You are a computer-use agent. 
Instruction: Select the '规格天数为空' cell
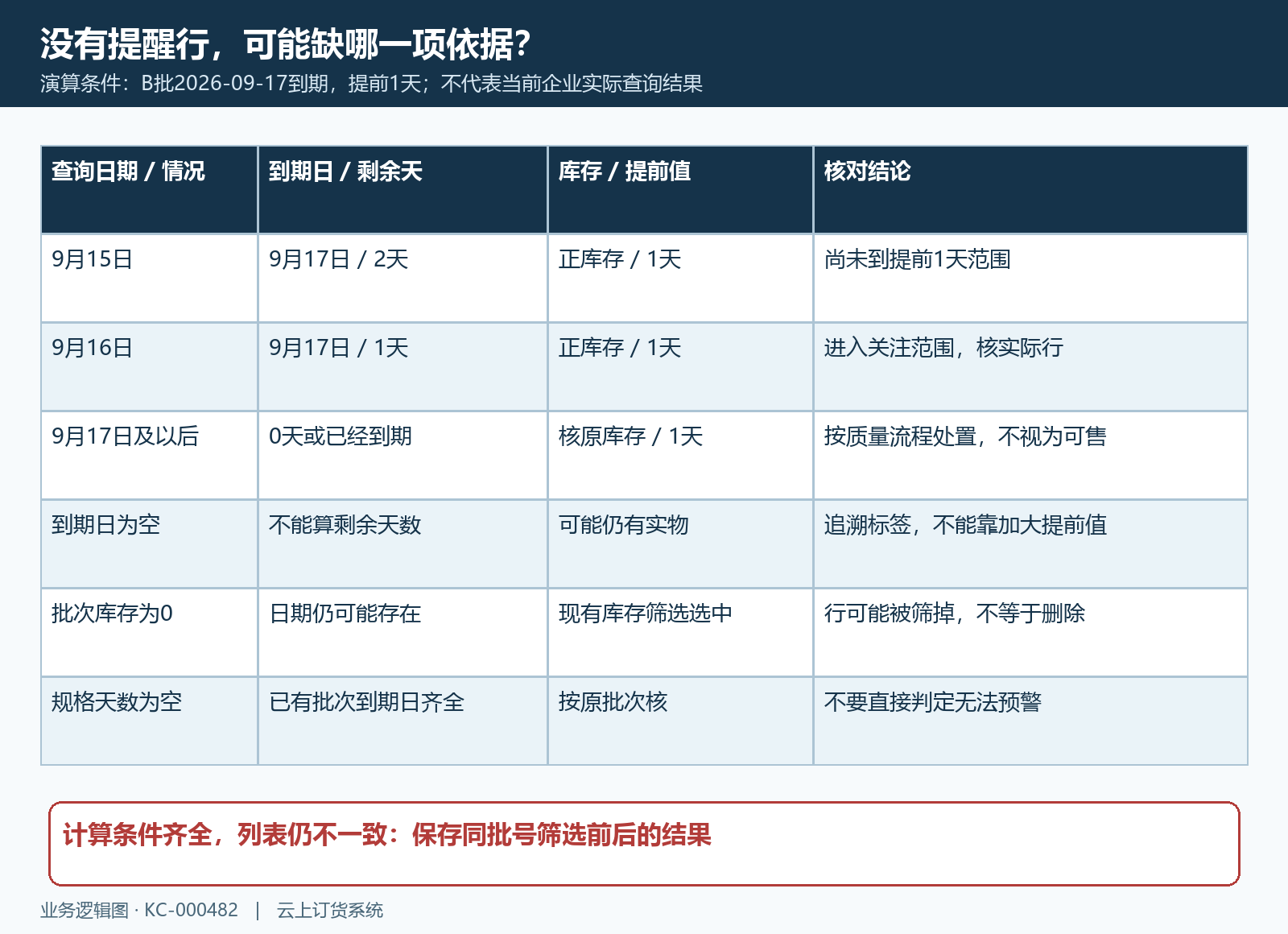click(149, 721)
